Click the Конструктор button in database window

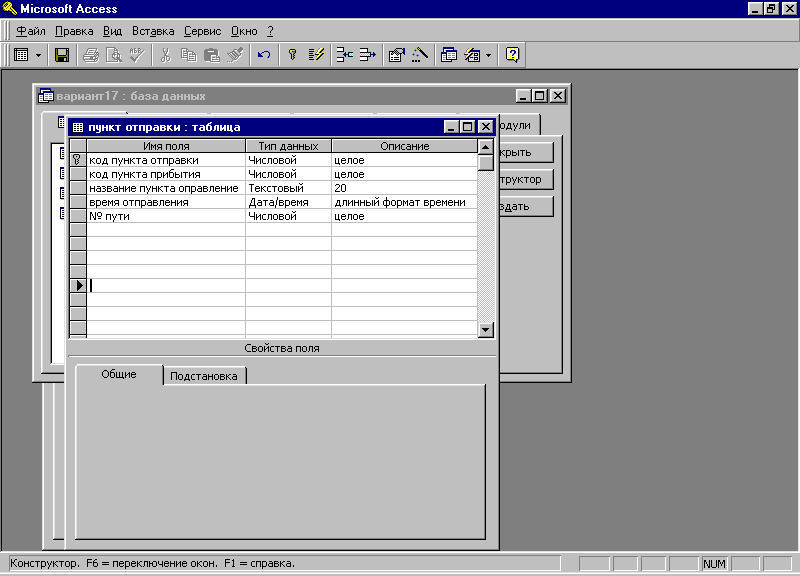[526, 179]
